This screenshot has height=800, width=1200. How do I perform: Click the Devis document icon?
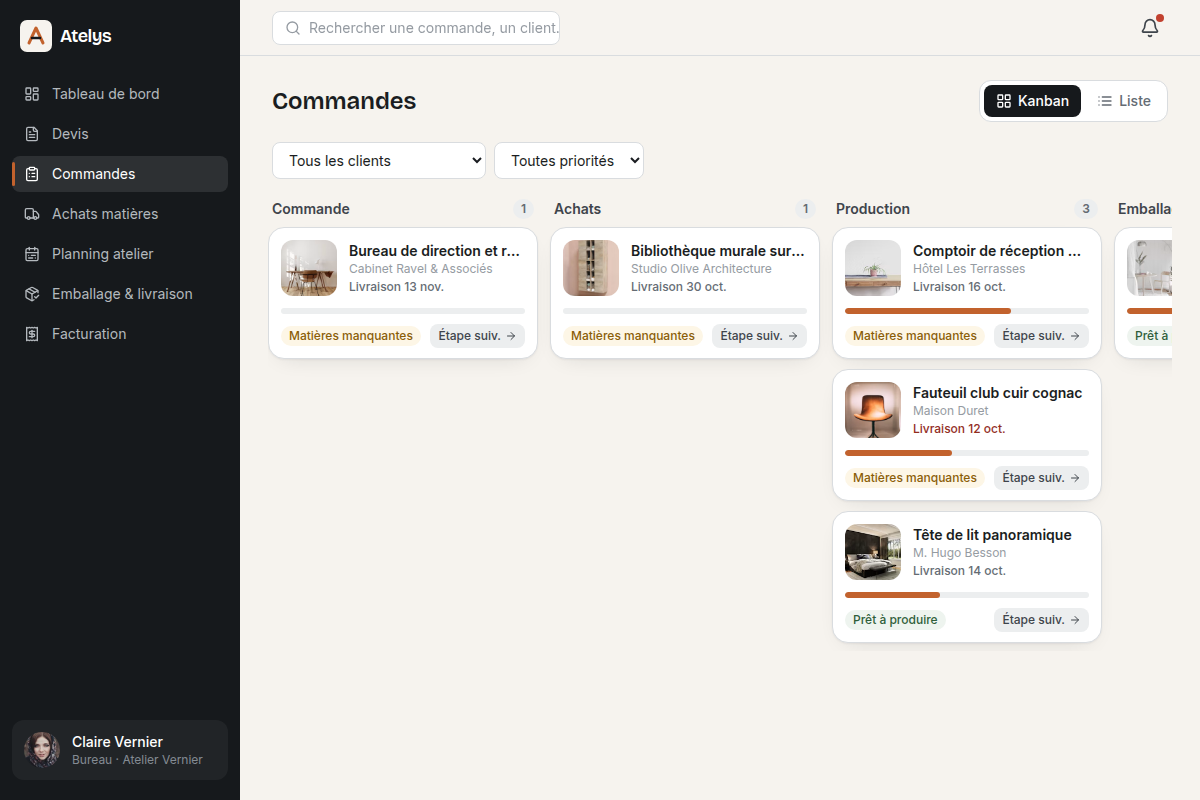tap(32, 134)
